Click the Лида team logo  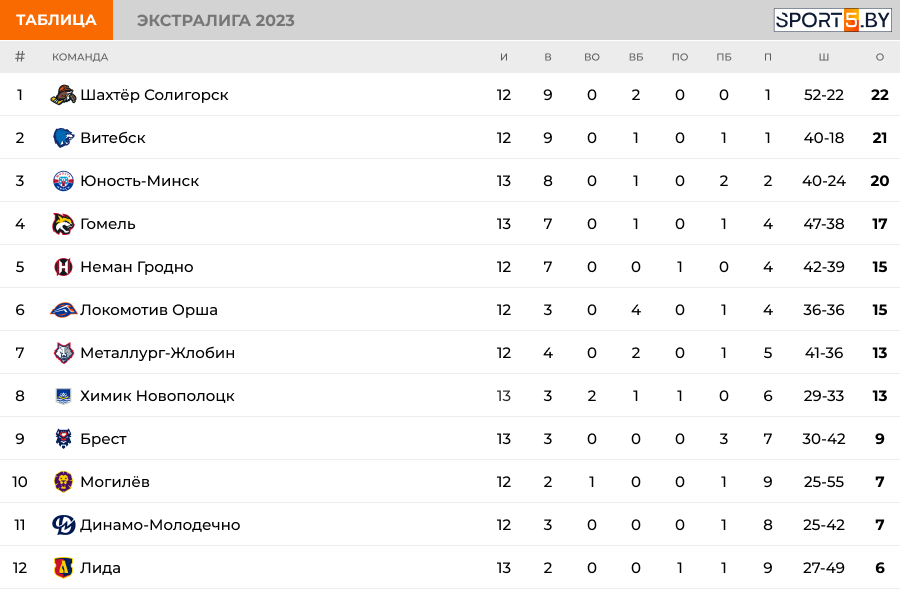pyautogui.click(x=63, y=568)
